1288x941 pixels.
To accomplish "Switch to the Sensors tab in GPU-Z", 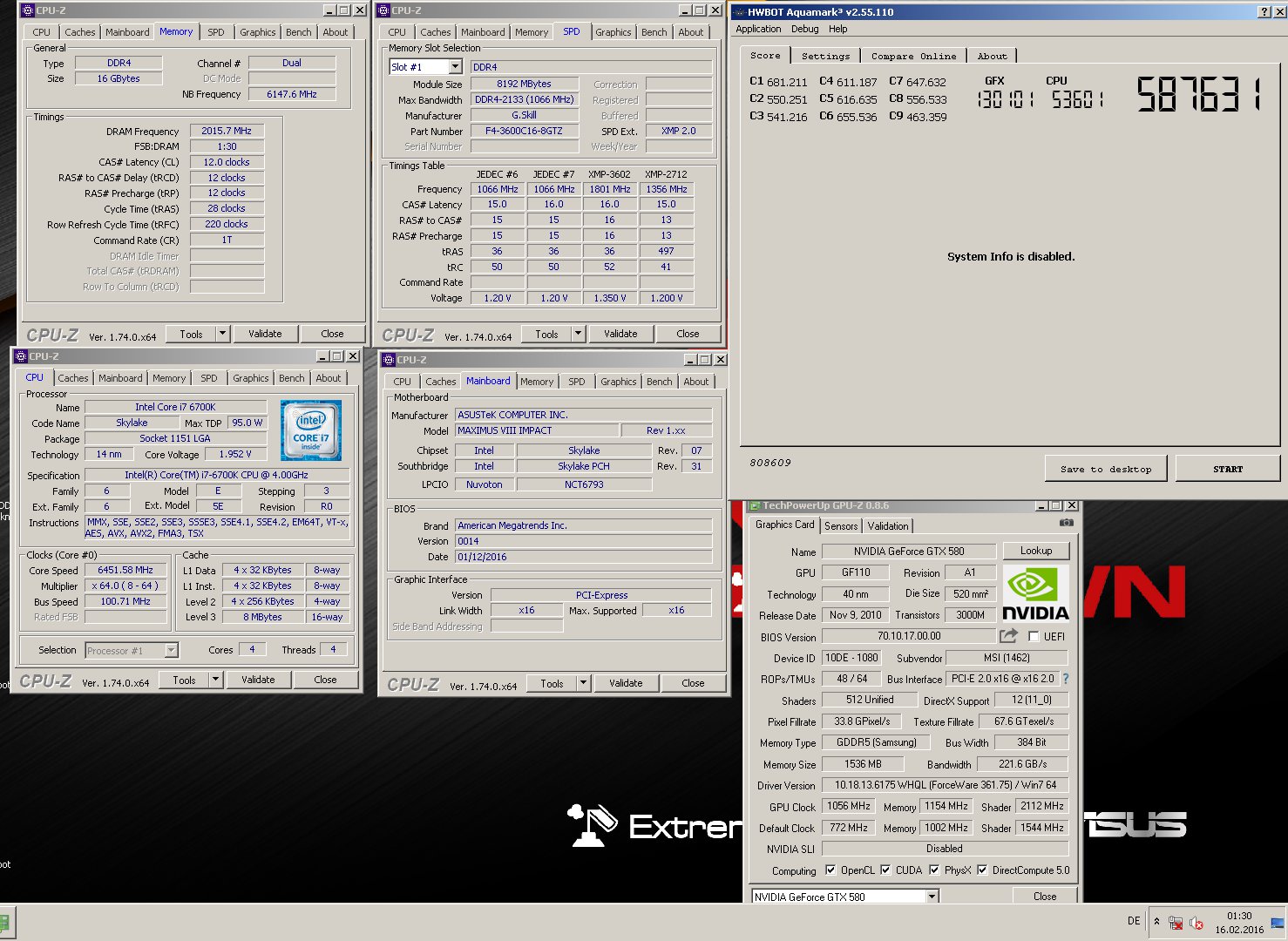I will (841, 526).
